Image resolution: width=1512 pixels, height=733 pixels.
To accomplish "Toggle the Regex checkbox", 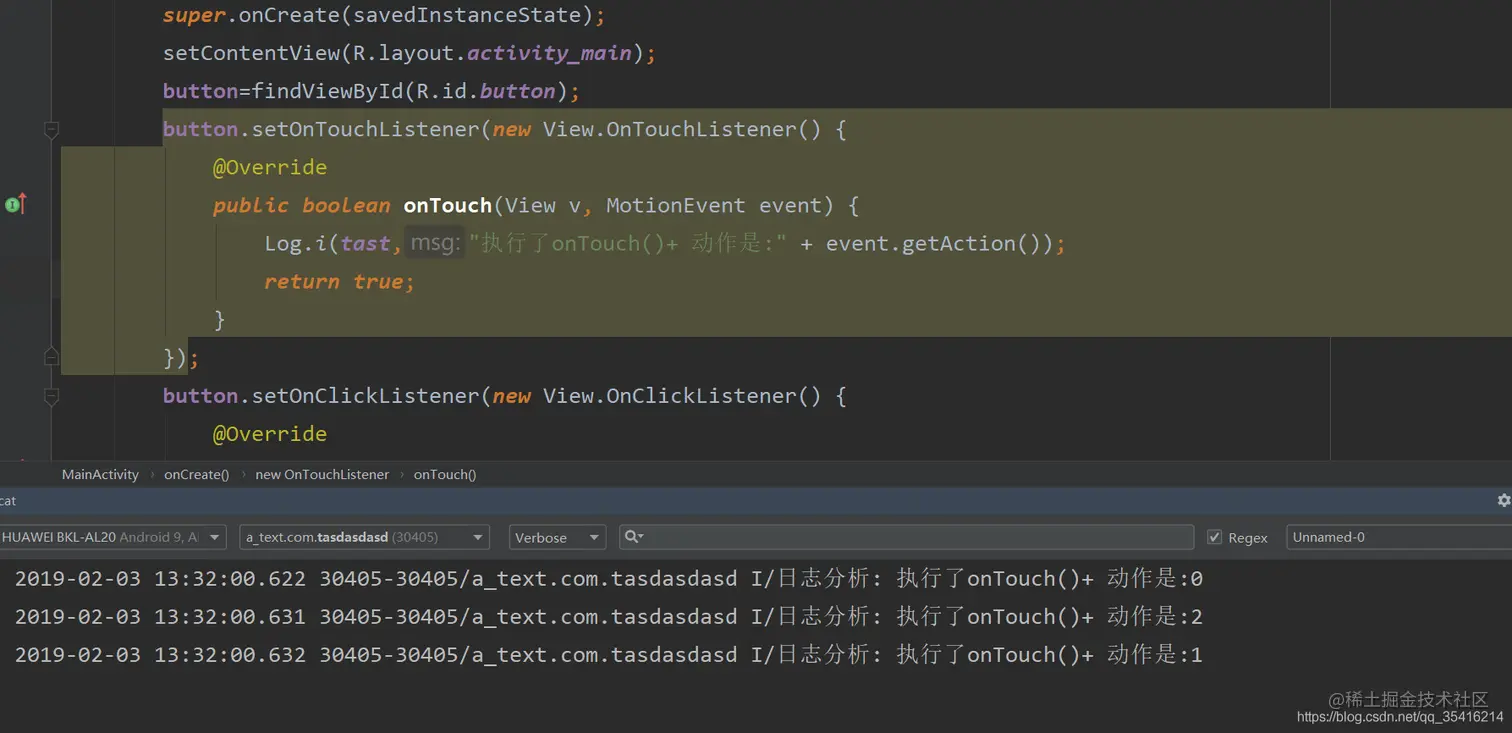I will tap(1214, 537).
